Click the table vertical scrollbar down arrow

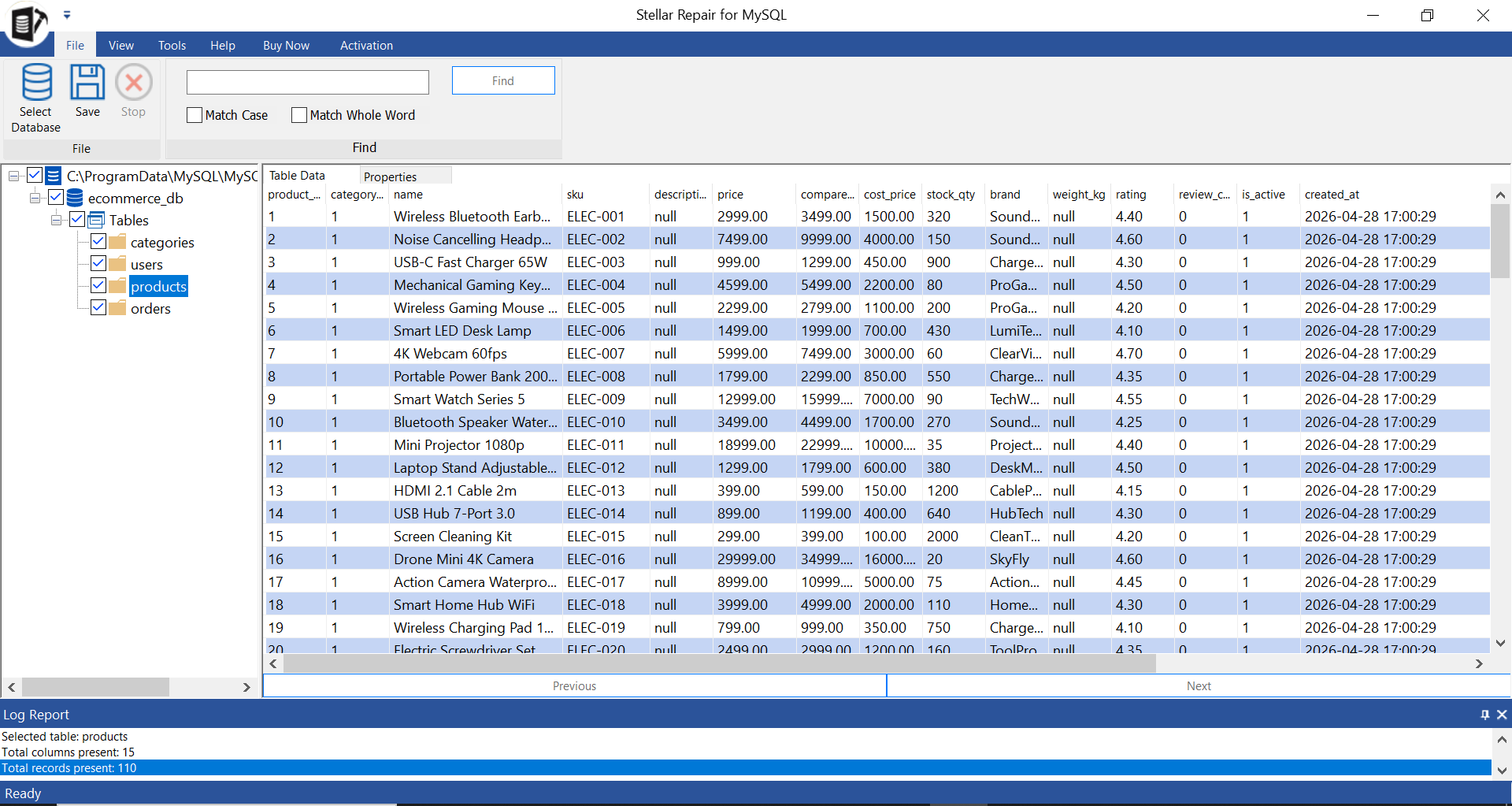click(x=1500, y=643)
